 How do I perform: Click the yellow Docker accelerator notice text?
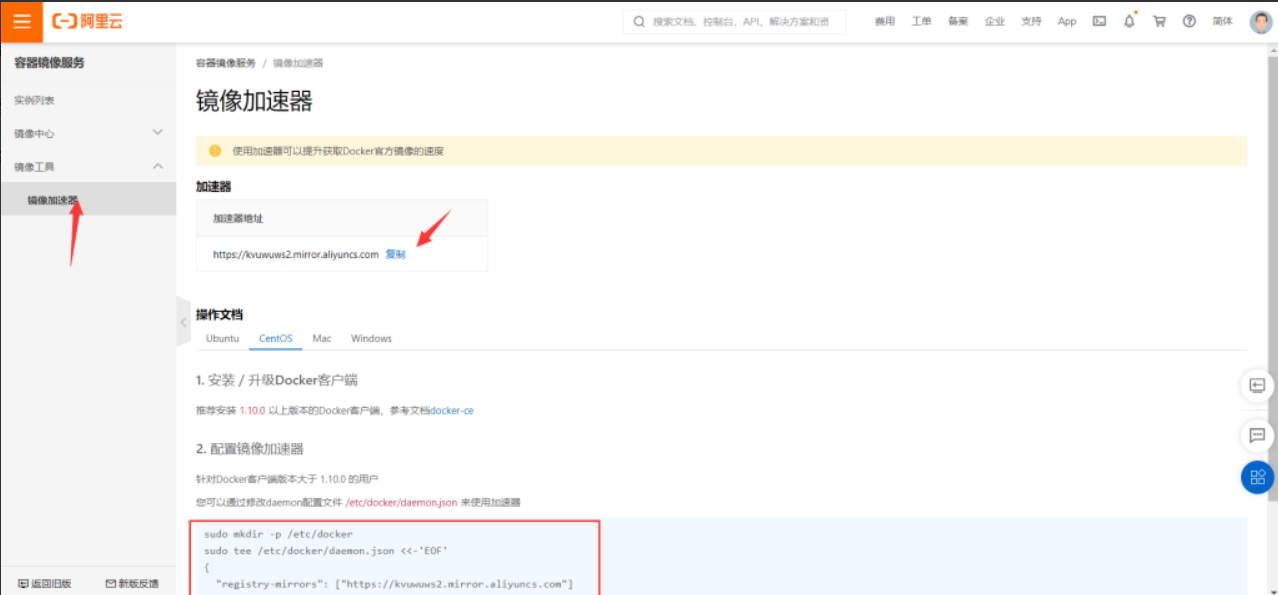pyautogui.click(x=338, y=151)
